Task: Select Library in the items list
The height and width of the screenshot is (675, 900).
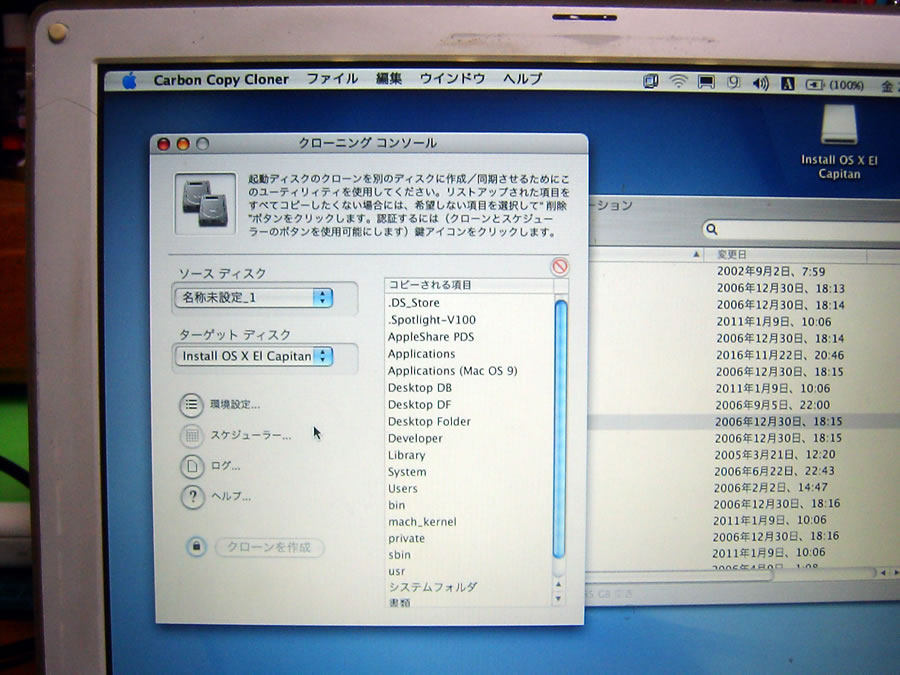Action: click(406, 455)
